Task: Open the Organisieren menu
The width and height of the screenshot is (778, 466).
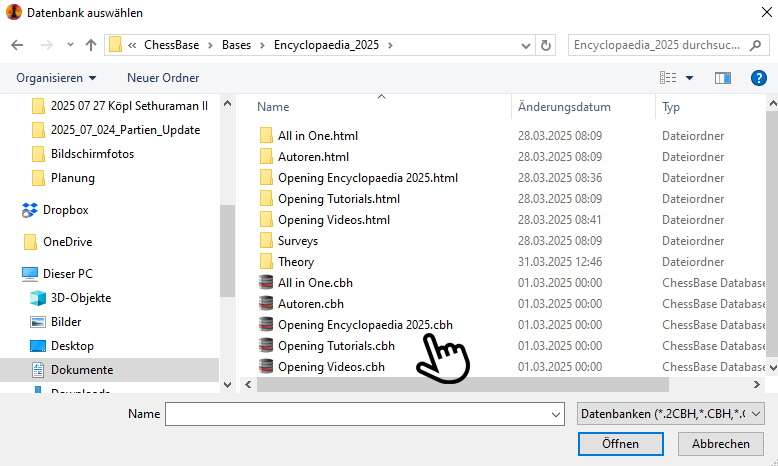Action: pyautogui.click(x=56, y=77)
